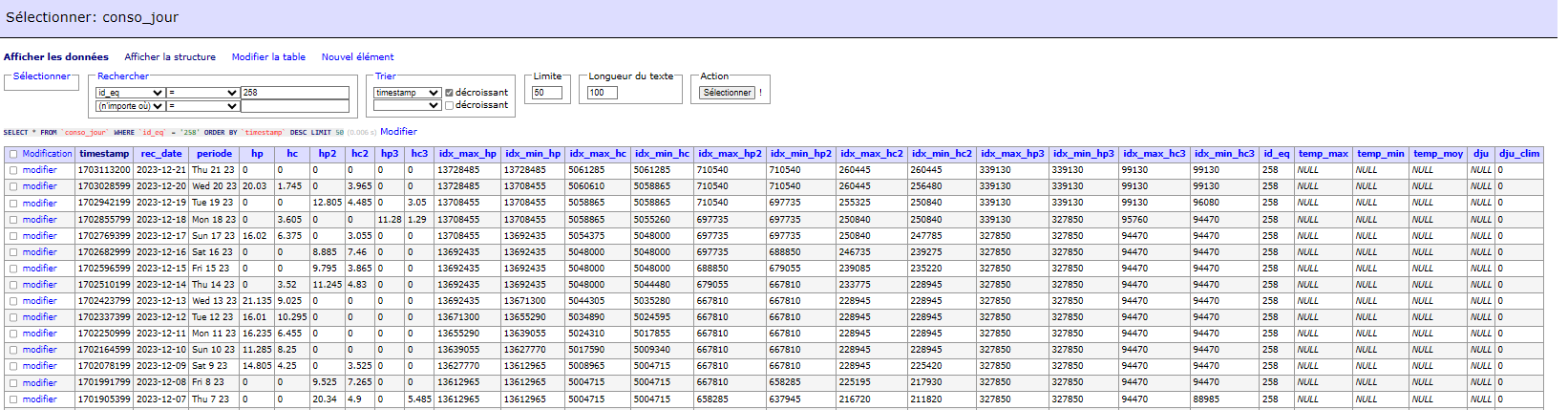Uncheck 'décroissant' for timestamp sort
The image size is (1568, 410).
pyautogui.click(x=449, y=93)
